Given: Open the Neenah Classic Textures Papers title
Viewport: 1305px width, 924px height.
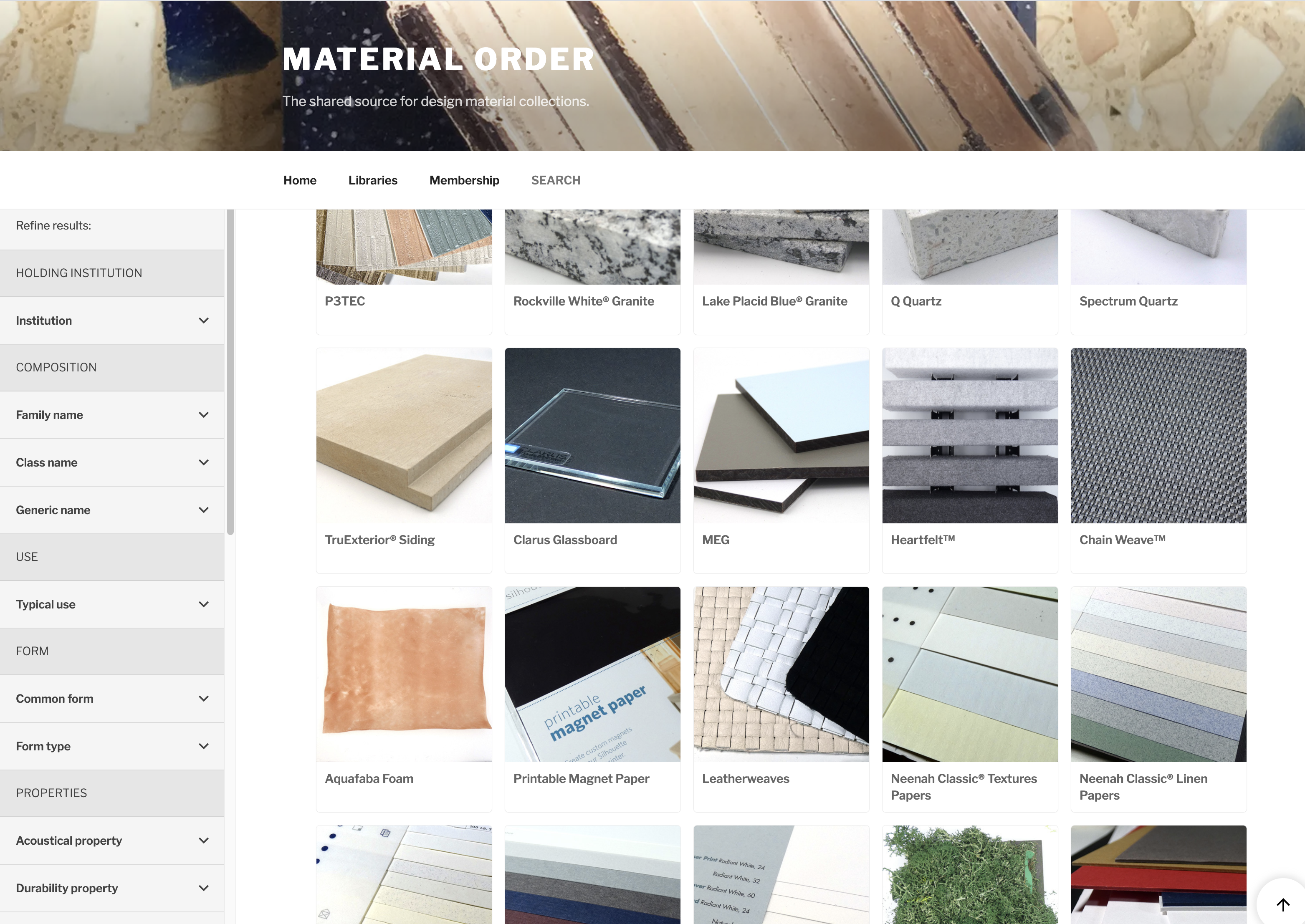Looking at the screenshot, I should 964,787.
